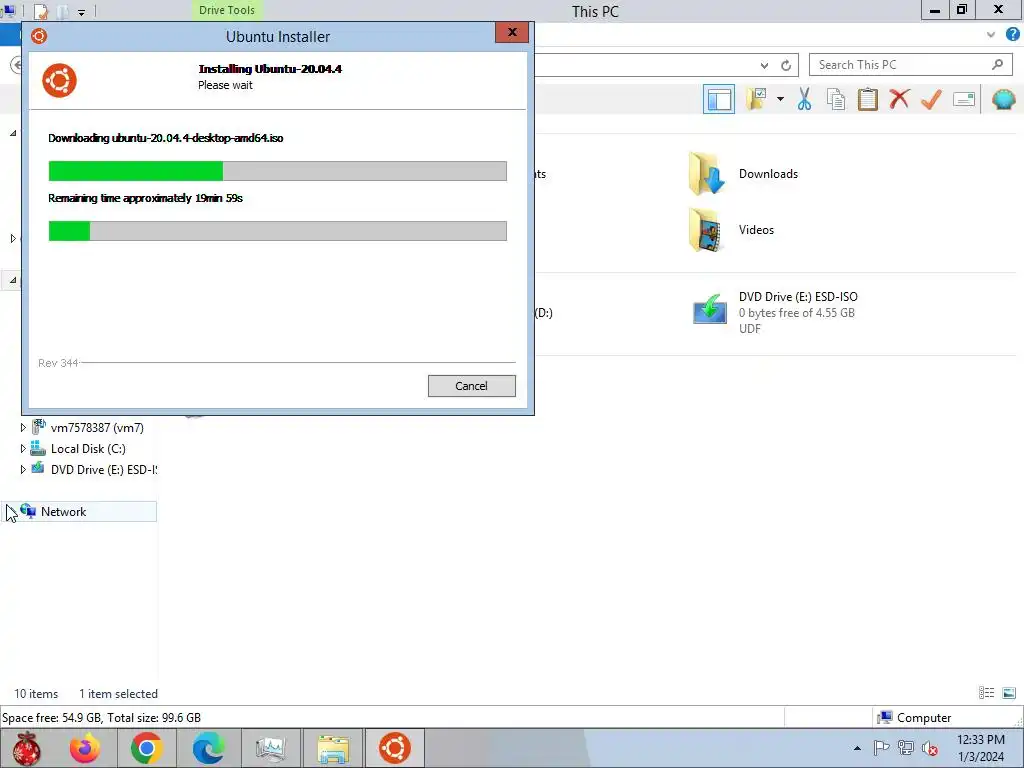Expand the vm7578387 (vm7) tree node
Viewport: 1024px width, 768px height.
coord(23,428)
